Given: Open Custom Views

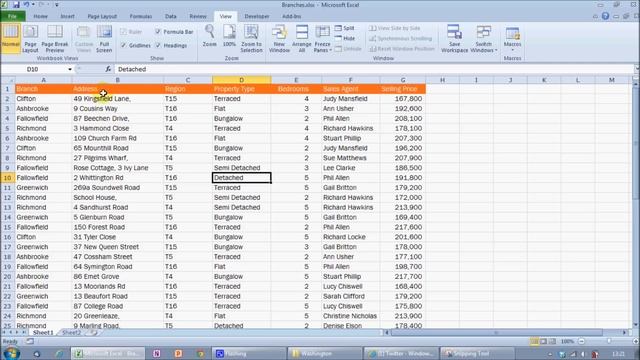Looking at the screenshot, I should 84,38.
